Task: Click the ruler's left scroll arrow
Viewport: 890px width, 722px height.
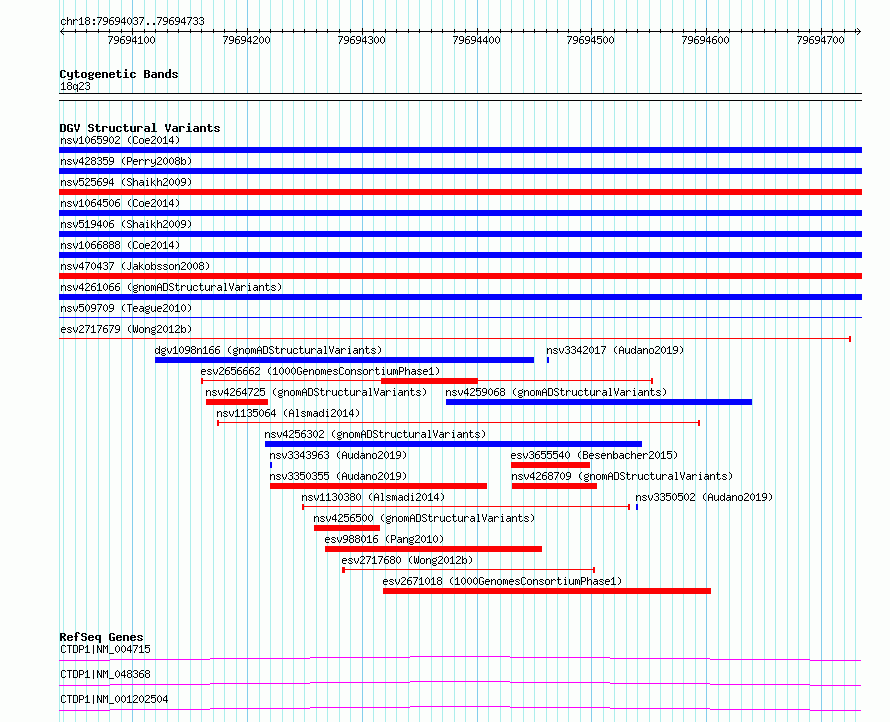Action: tap(62, 32)
